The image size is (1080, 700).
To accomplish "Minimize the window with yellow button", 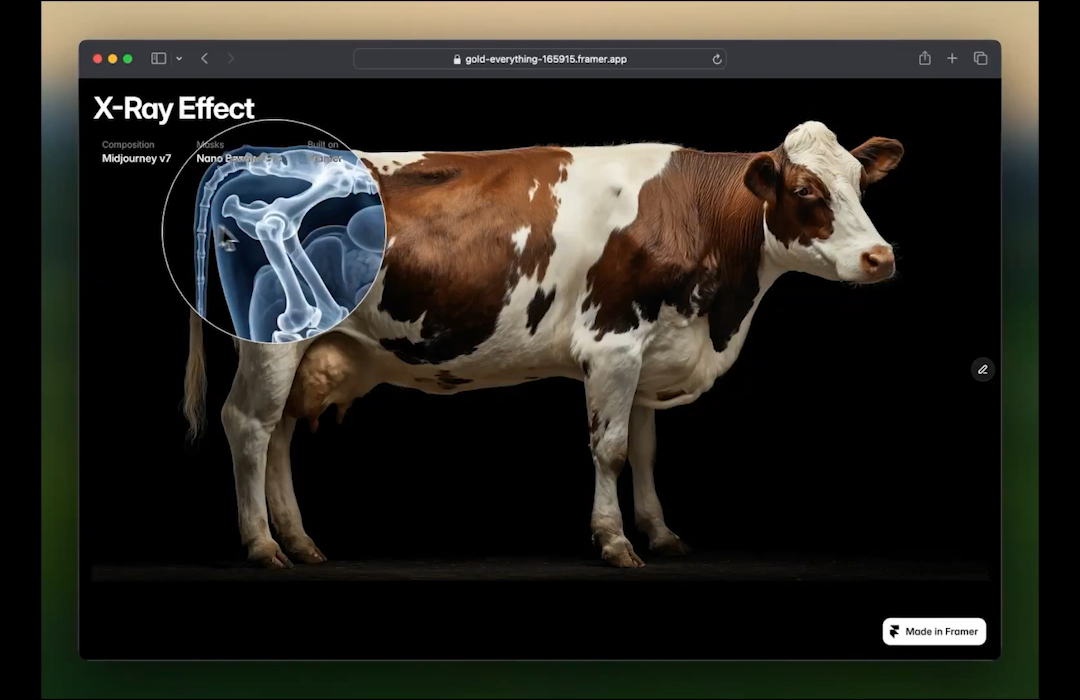I will pyautogui.click(x=112, y=59).
